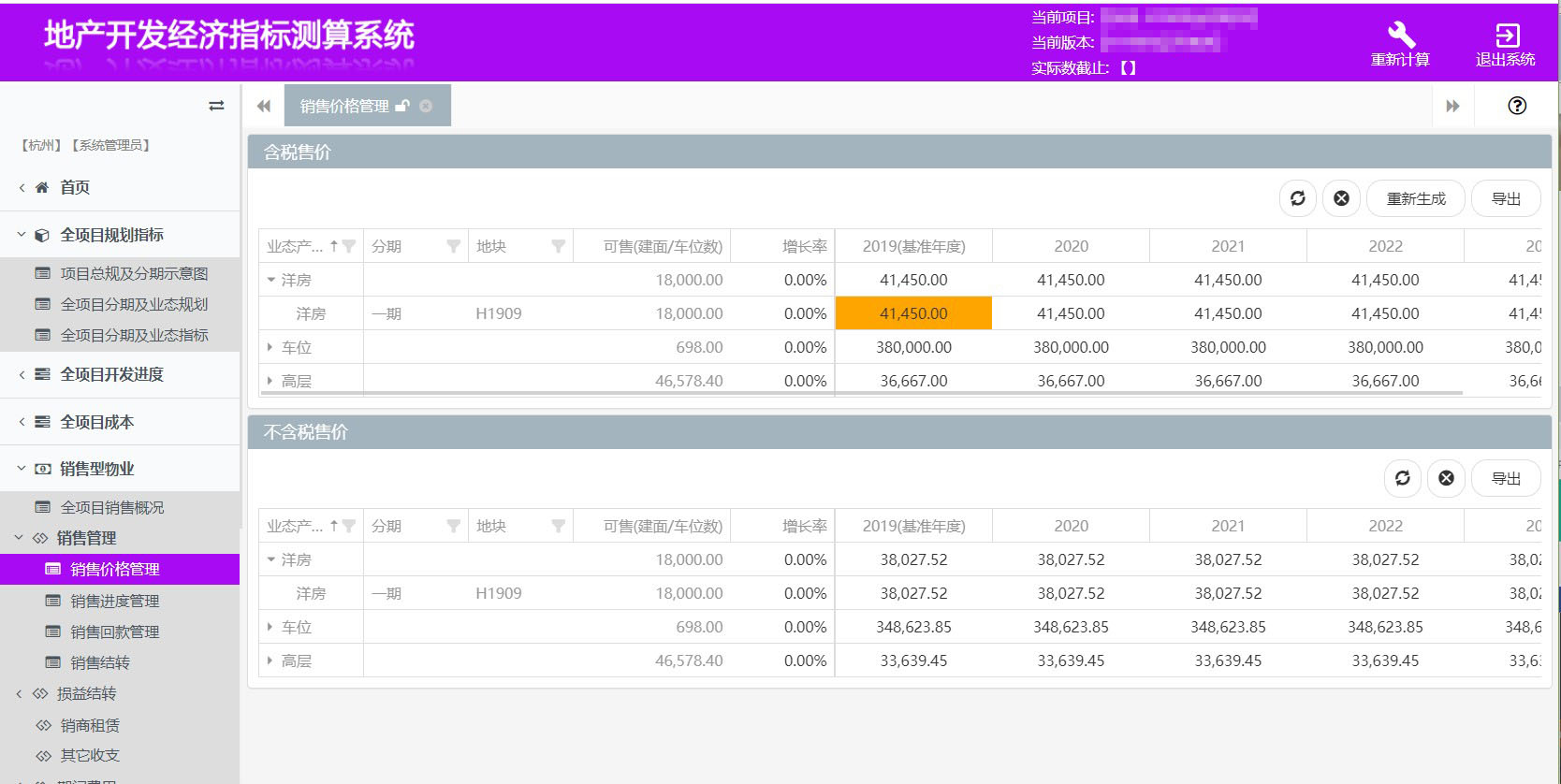Select the orange highlighted 41,450.00 cell

coord(912,313)
